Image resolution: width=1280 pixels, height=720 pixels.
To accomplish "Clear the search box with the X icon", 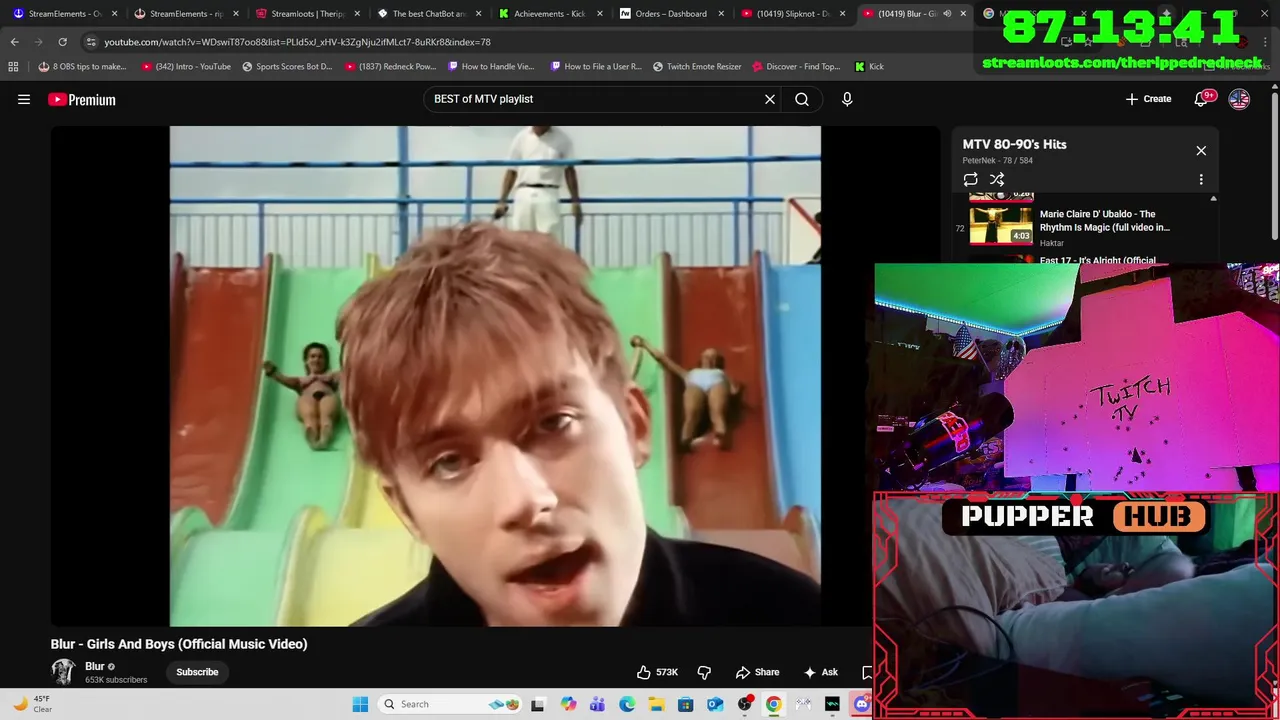I will point(770,99).
